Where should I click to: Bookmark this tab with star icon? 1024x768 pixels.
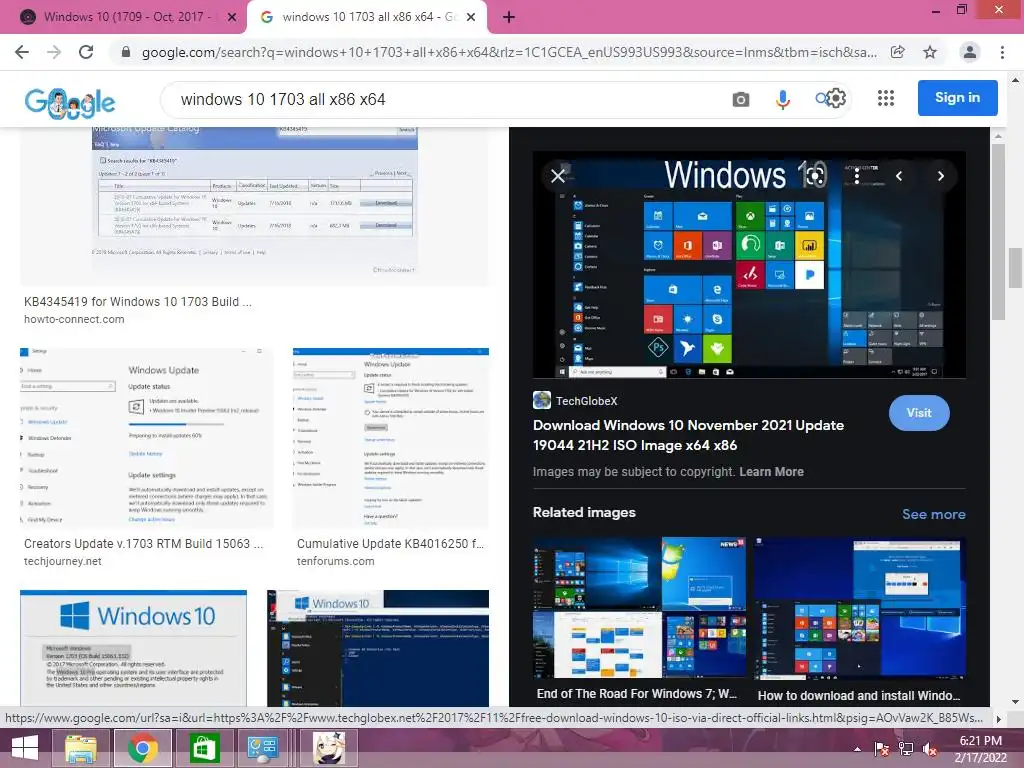click(930, 52)
